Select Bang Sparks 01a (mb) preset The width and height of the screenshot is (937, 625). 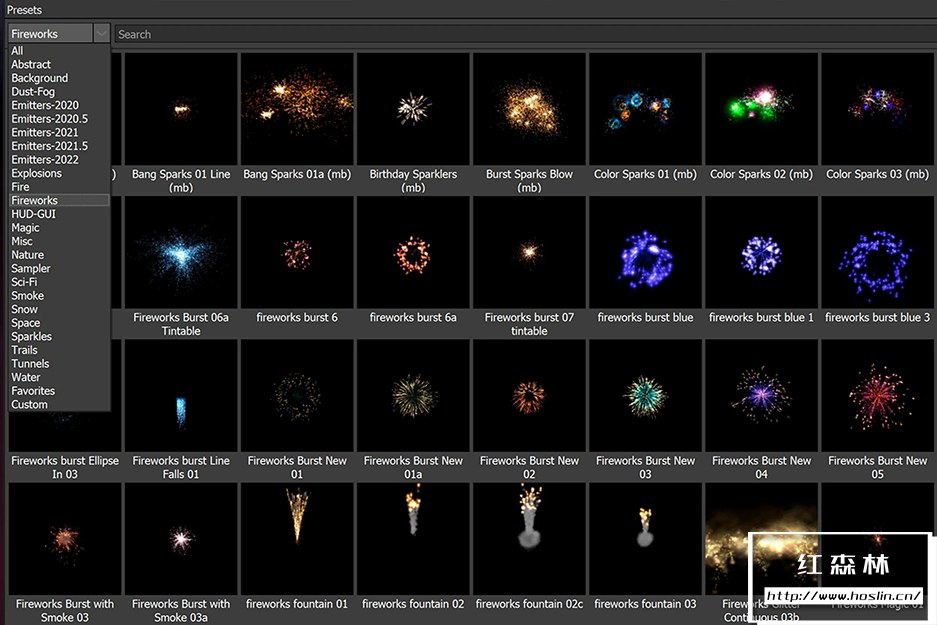point(297,109)
